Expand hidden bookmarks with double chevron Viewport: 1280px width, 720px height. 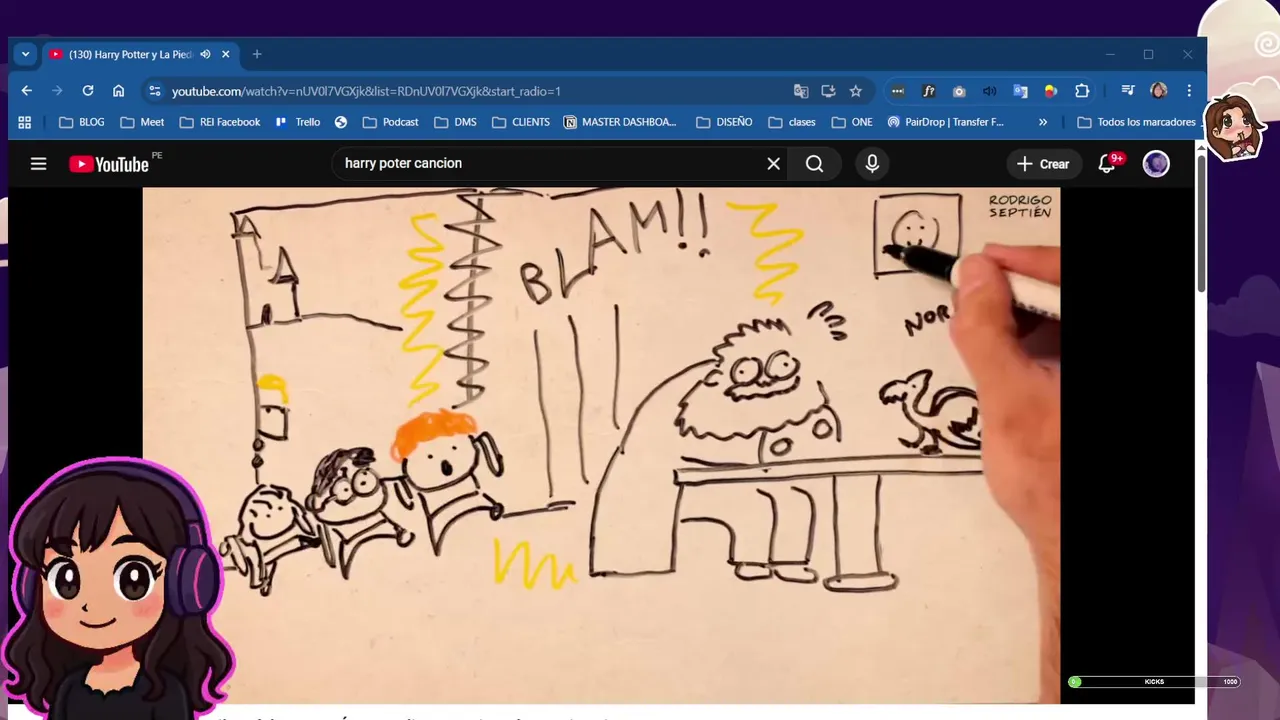[x=1043, y=122]
